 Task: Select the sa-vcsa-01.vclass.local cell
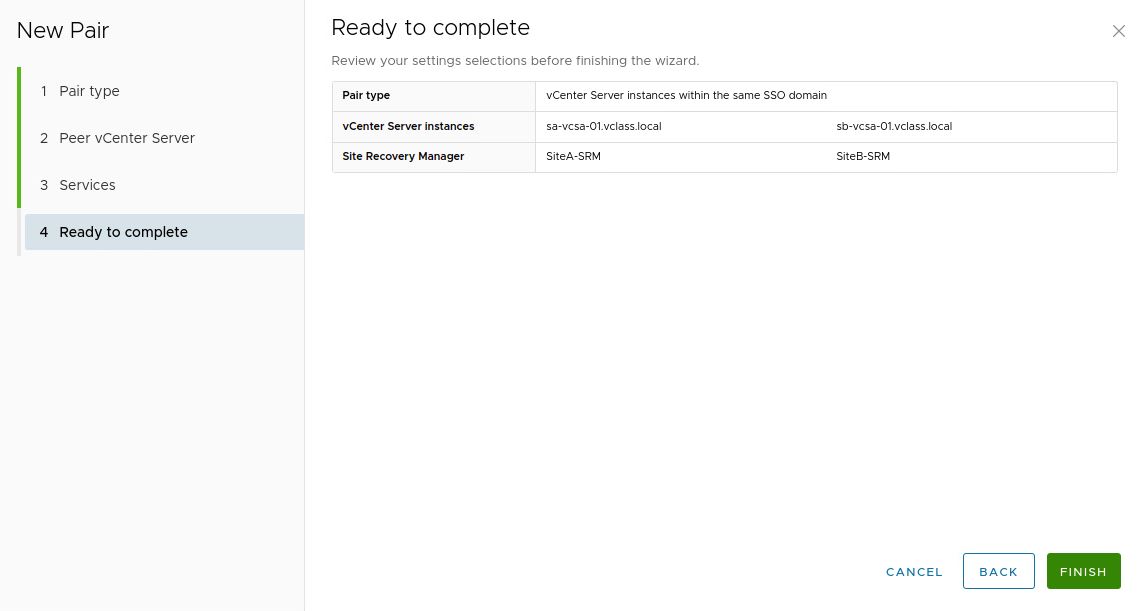(x=604, y=126)
